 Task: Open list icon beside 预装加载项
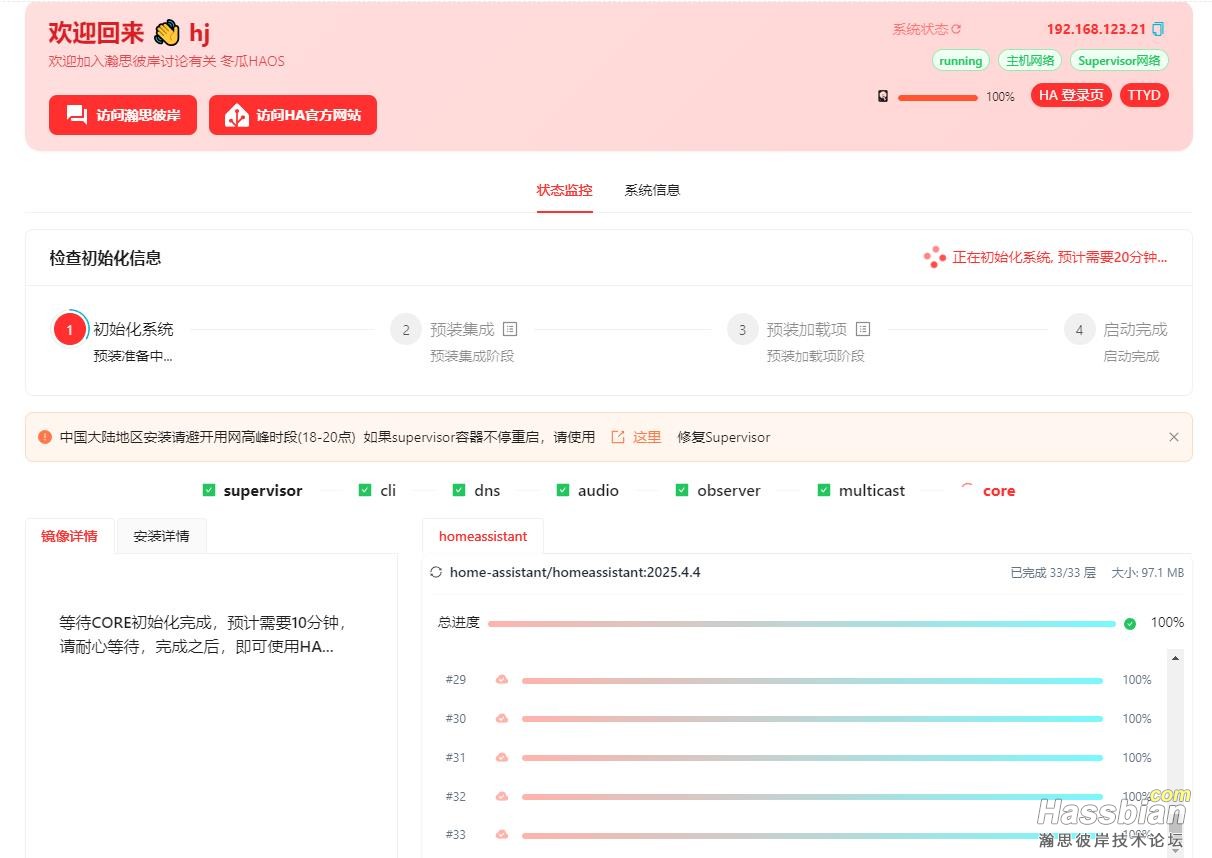coord(863,328)
